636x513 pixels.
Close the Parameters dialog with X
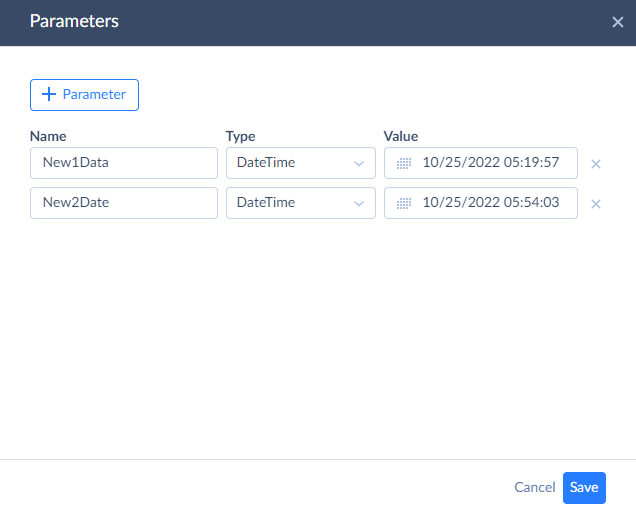click(x=618, y=22)
